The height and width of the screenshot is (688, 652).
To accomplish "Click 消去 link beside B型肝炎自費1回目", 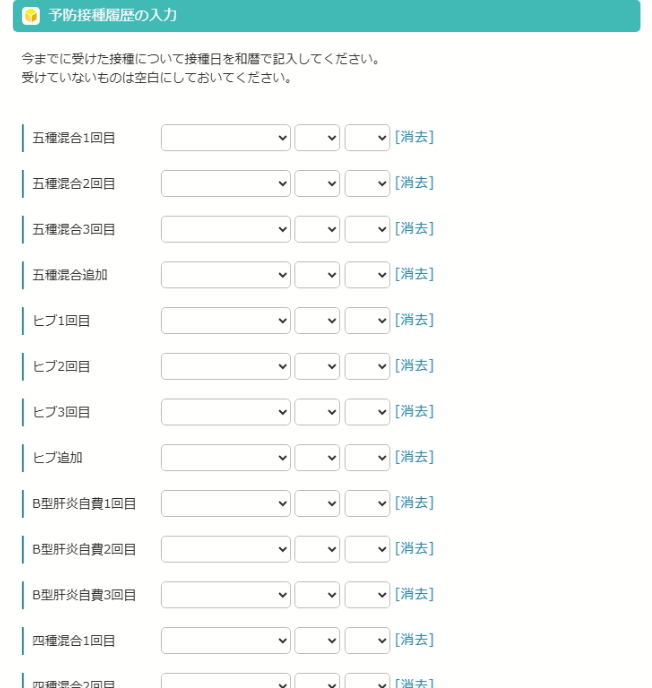I will click(414, 502).
